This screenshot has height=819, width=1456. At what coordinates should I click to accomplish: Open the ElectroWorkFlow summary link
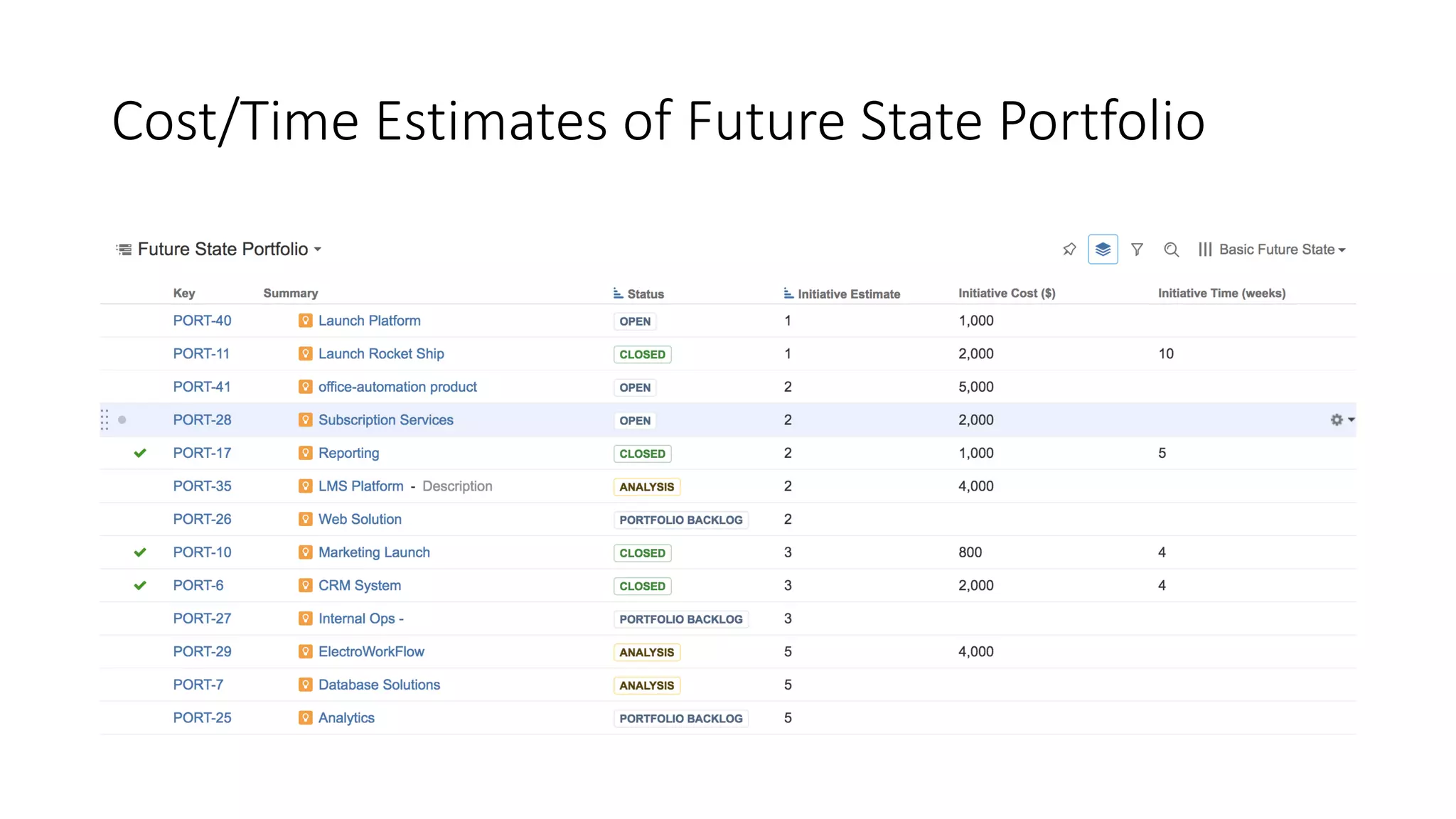371,652
